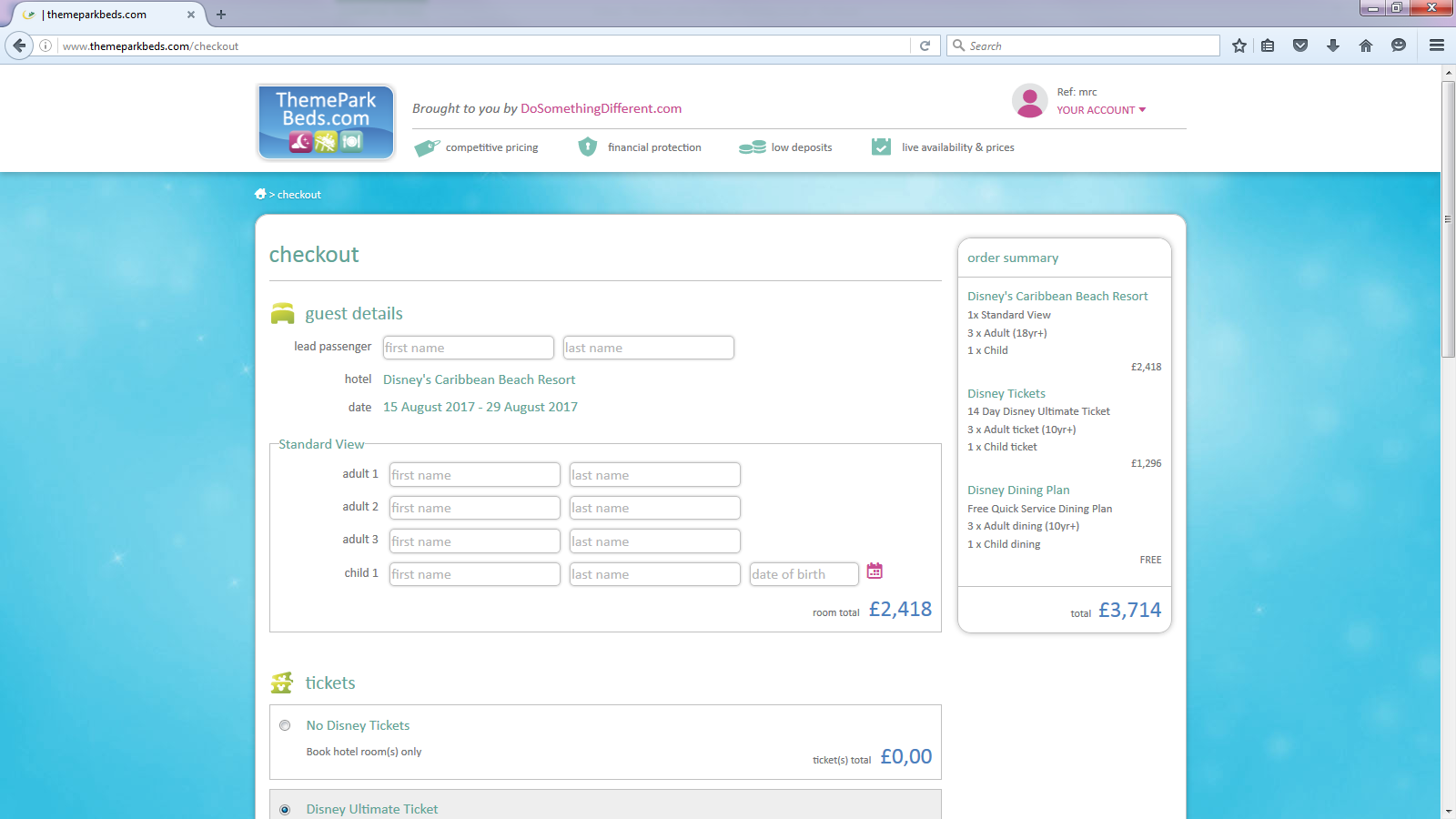Go to the browser home page
This screenshot has width=1456, height=819.
1366,45
